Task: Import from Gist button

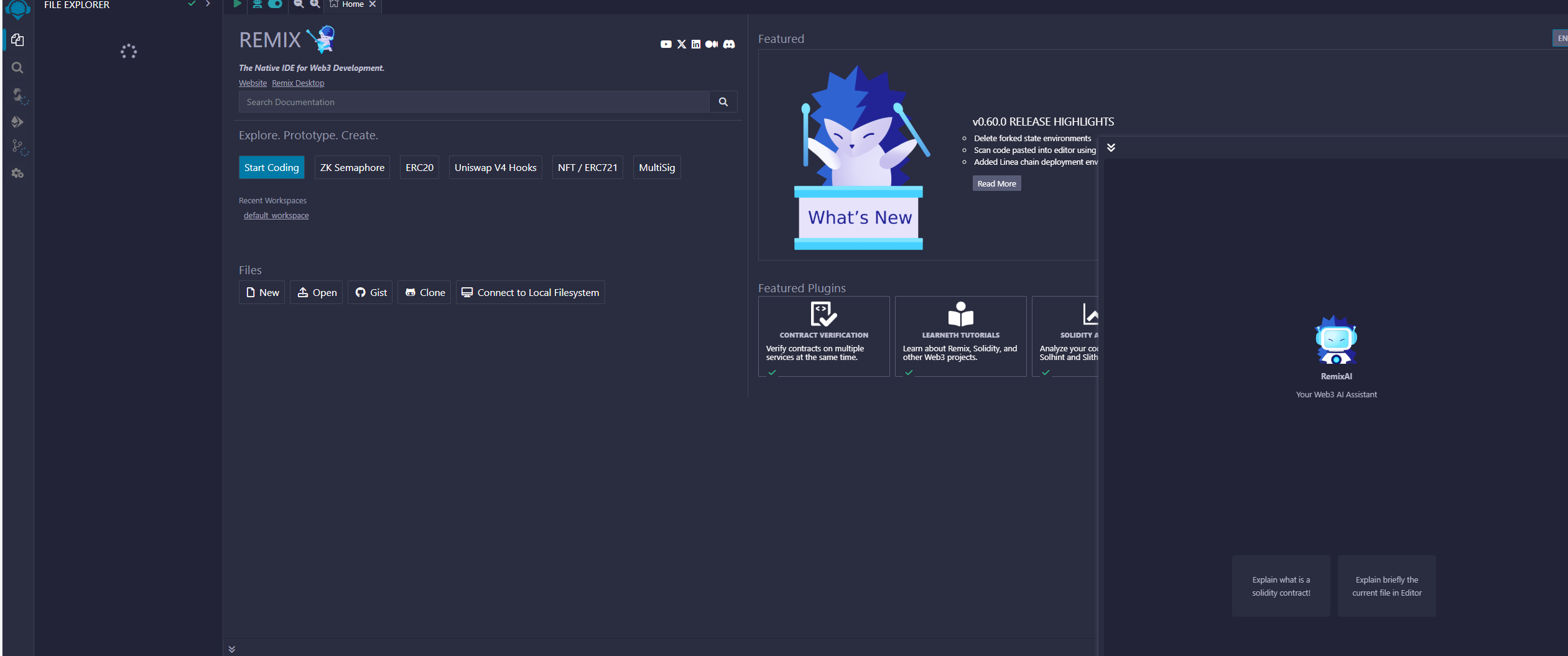Action: tap(370, 292)
